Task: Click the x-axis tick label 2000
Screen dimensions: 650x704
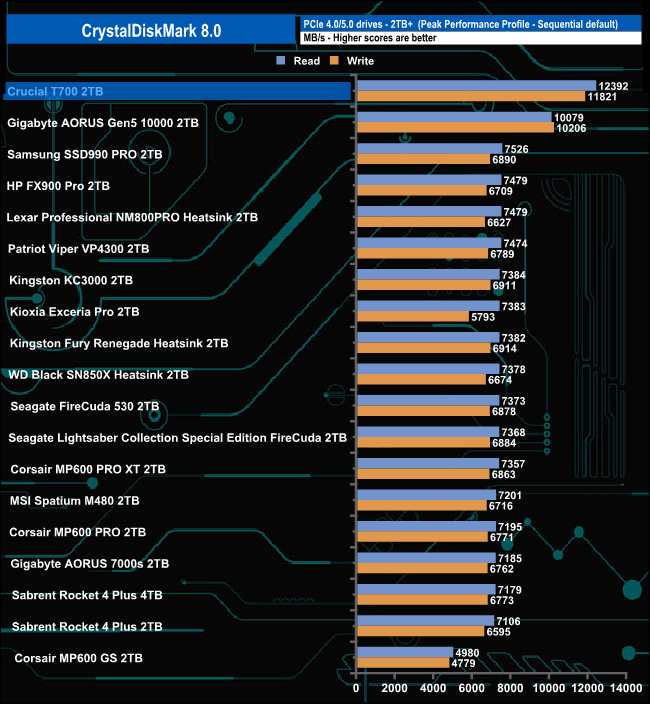Action: (395, 688)
